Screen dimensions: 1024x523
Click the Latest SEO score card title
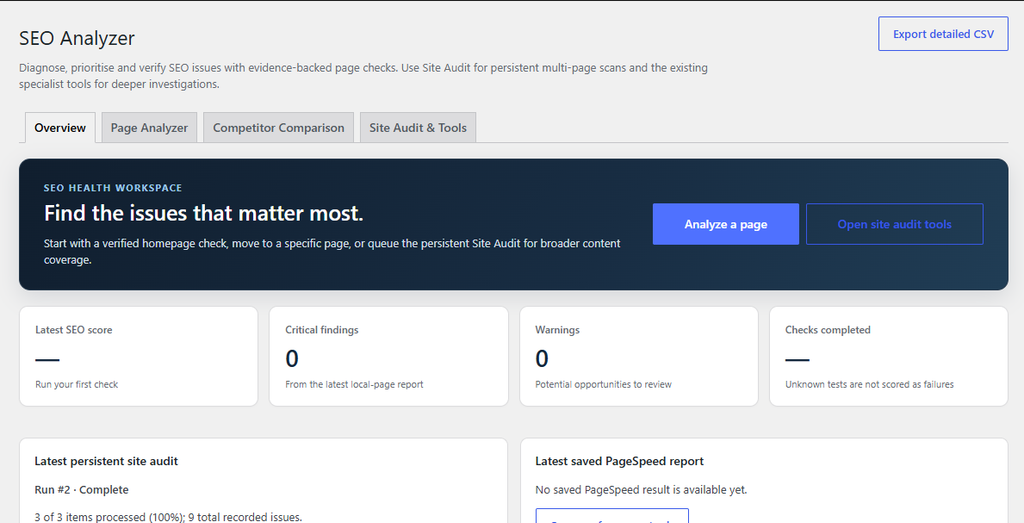pos(74,330)
